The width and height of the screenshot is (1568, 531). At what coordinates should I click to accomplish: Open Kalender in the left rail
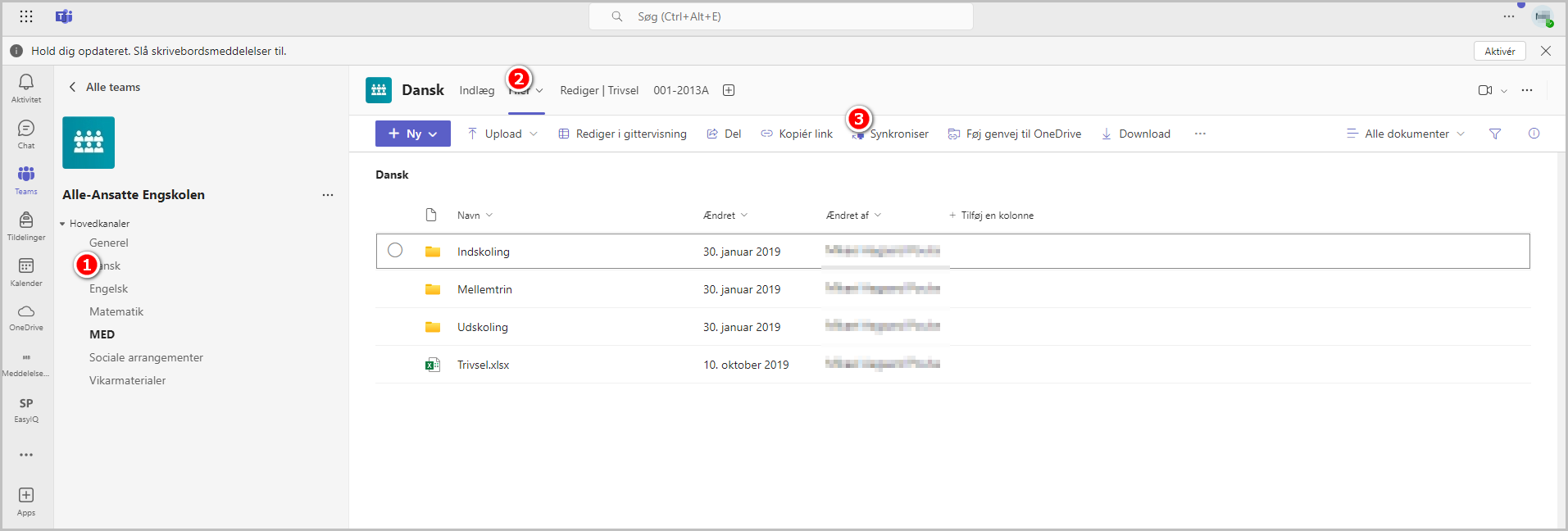pyautogui.click(x=26, y=272)
